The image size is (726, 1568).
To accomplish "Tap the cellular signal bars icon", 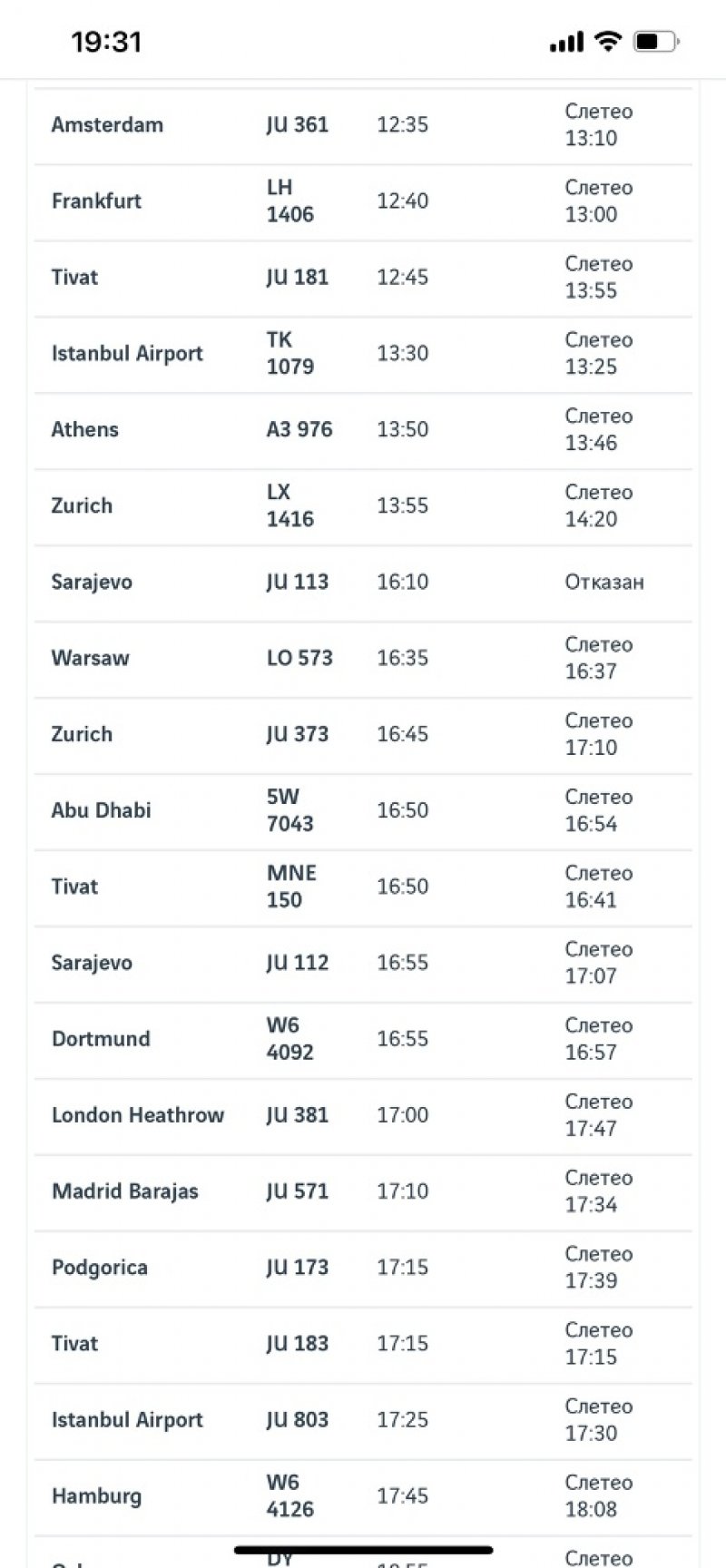I will pos(566,42).
